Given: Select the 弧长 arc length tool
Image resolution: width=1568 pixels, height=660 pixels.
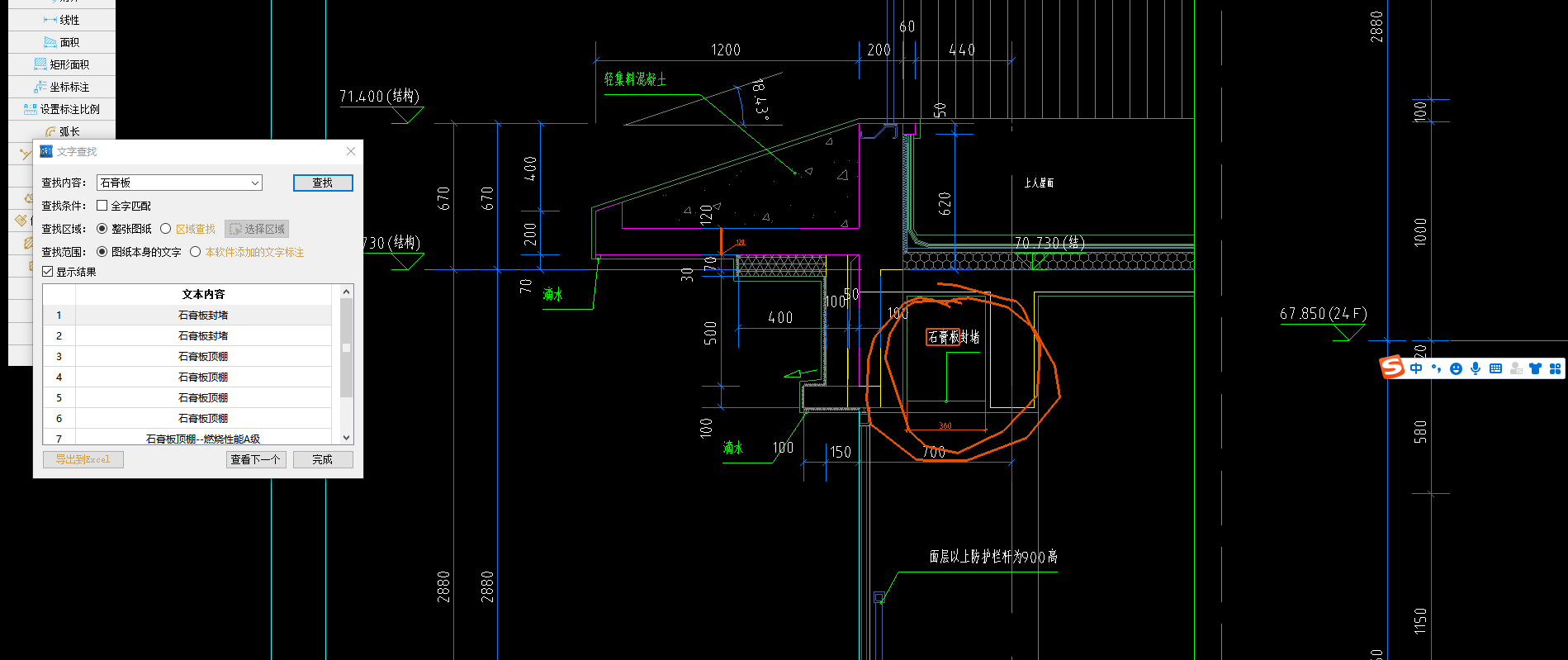Looking at the screenshot, I should click(x=62, y=131).
